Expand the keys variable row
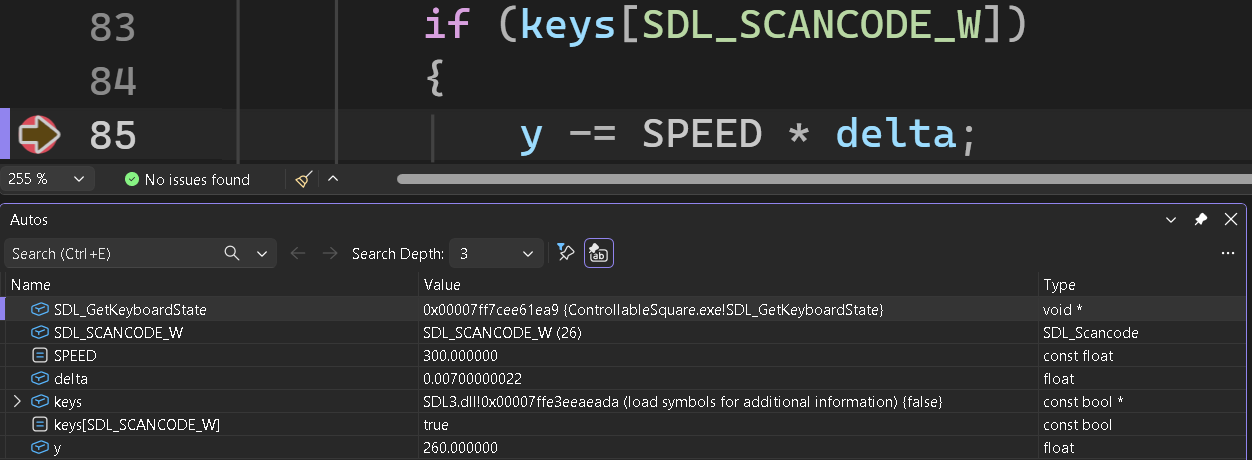 pos(16,401)
